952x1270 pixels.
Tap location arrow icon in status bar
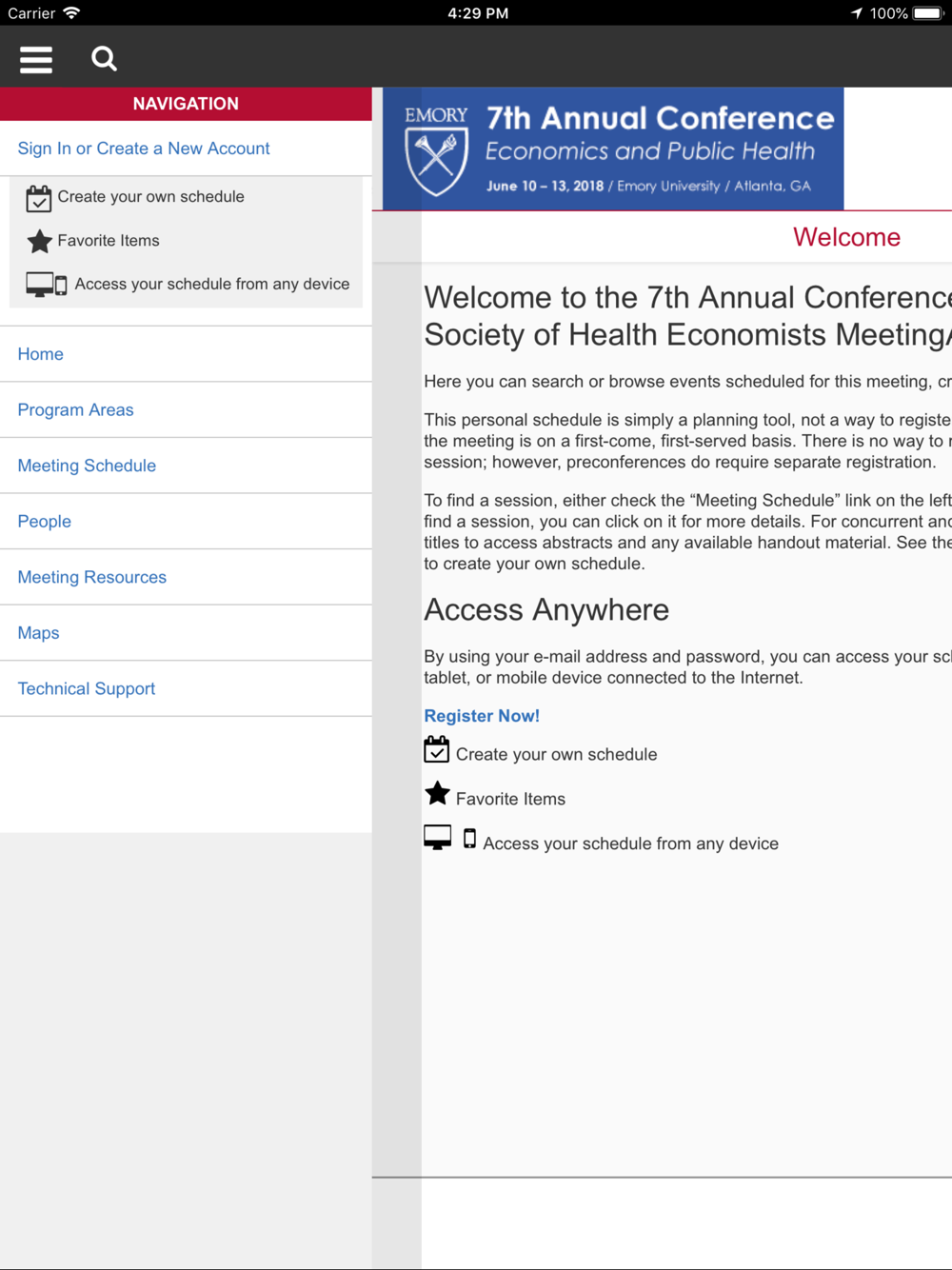[x=857, y=13]
